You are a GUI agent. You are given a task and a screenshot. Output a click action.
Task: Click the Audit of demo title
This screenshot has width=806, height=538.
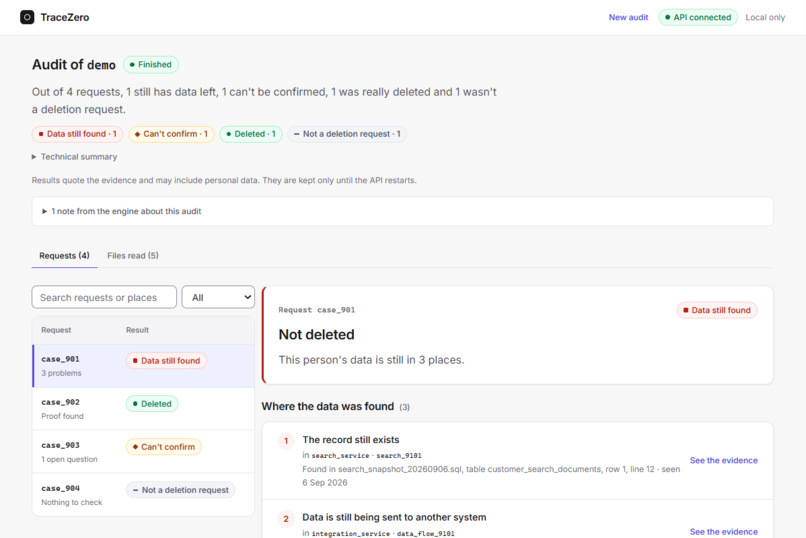tap(74, 65)
